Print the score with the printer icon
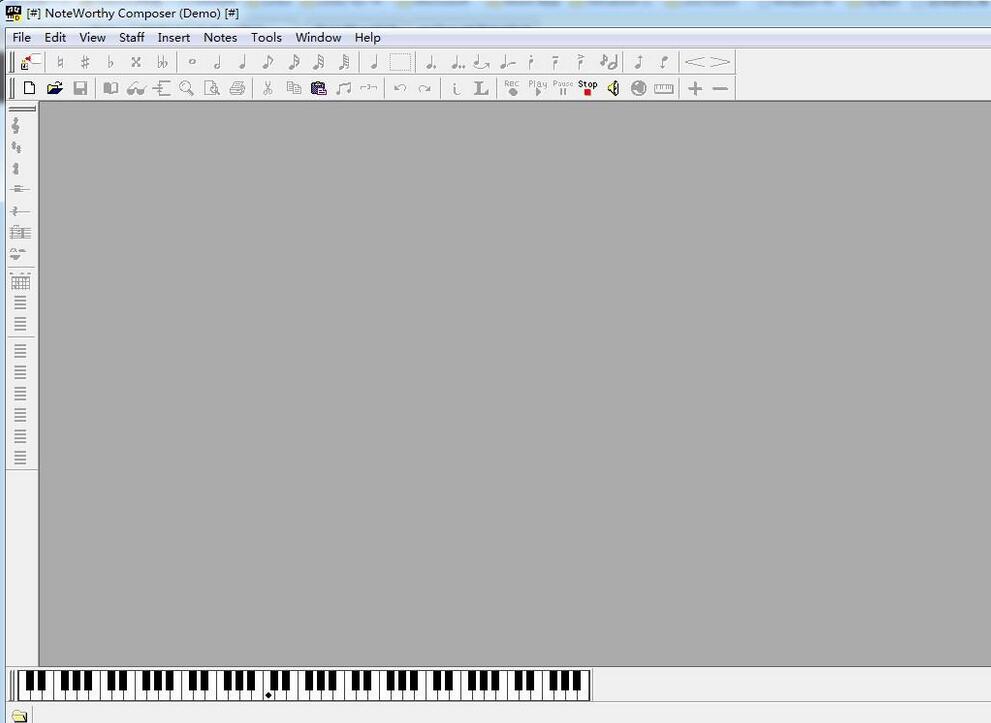Viewport: 991px width, 723px height. click(x=237, y=88)
